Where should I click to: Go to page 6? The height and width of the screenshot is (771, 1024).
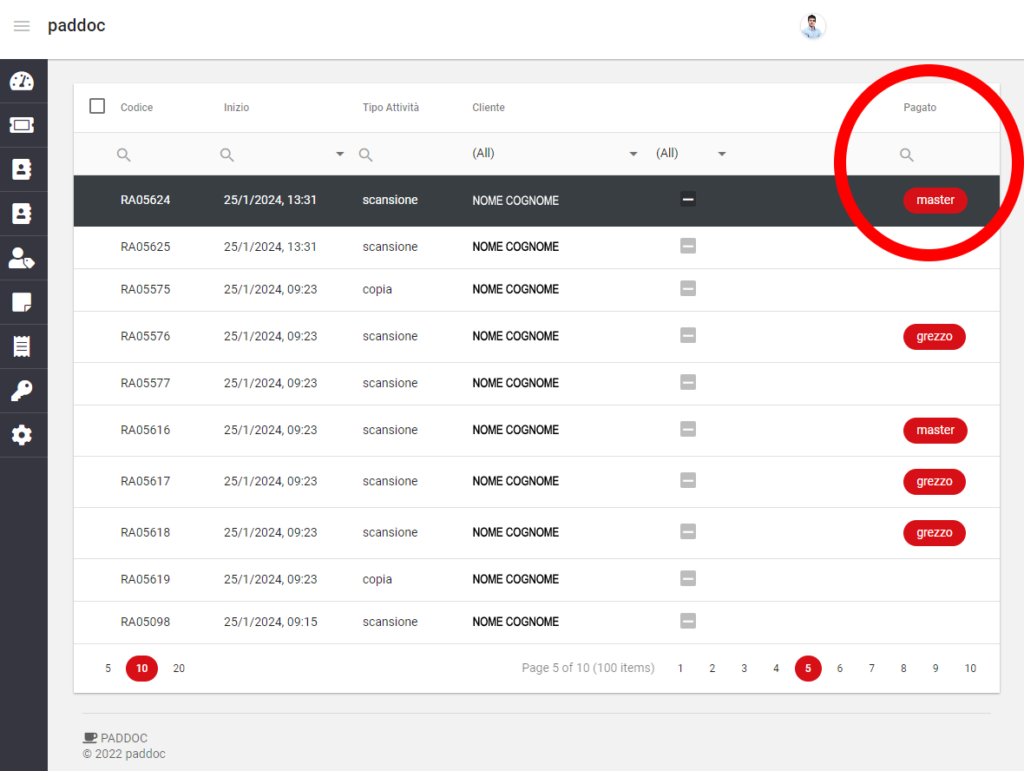pos(840,669)
